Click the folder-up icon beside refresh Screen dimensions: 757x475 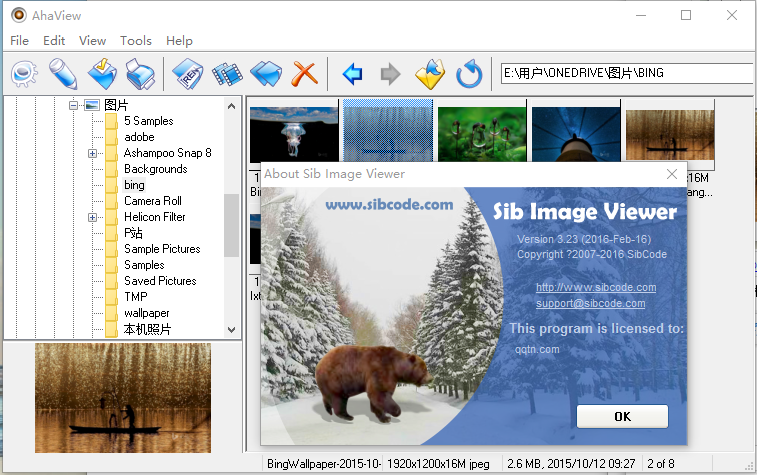[429, 73]
